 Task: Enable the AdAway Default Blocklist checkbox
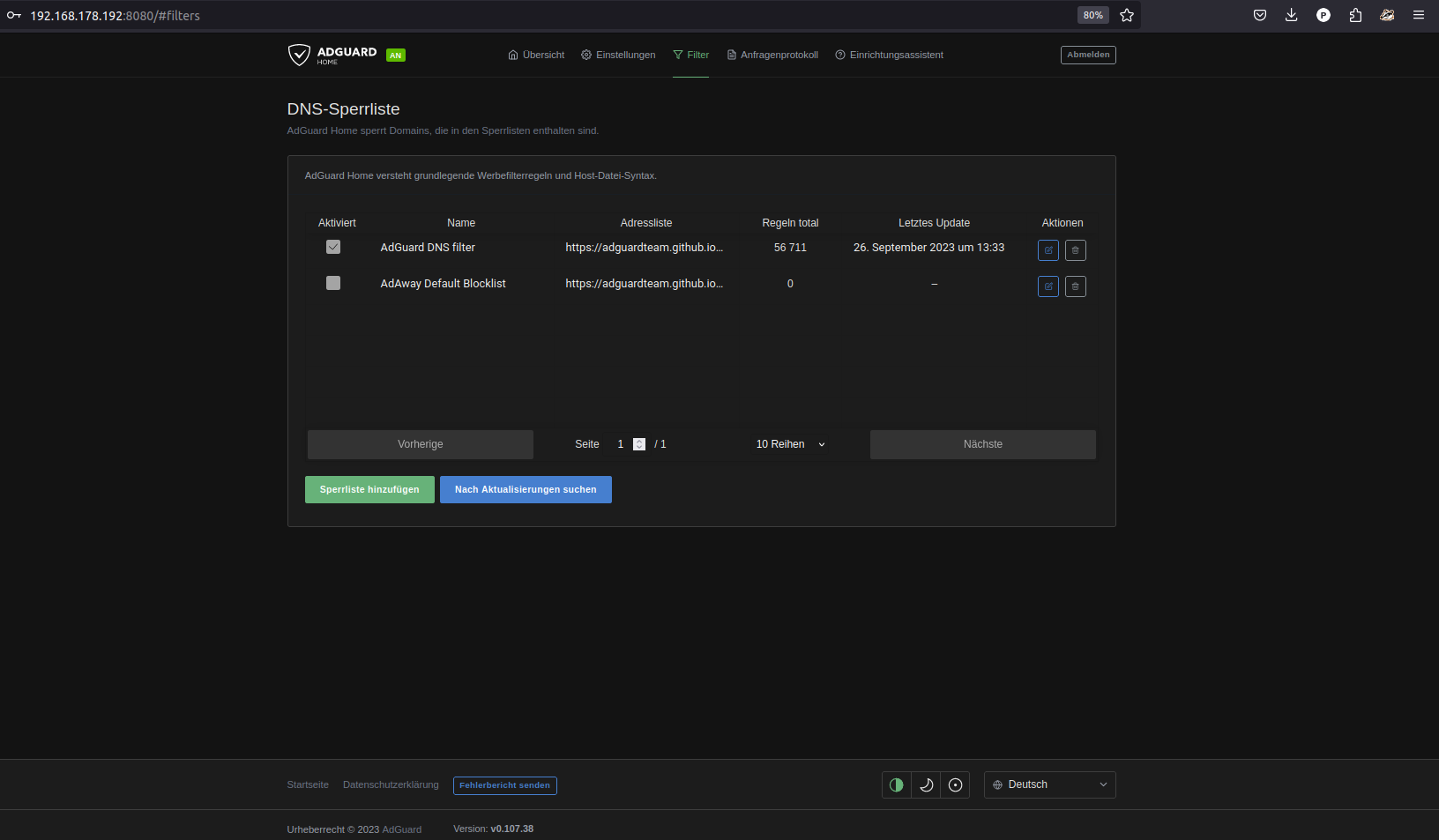click(x=333, y=284)
